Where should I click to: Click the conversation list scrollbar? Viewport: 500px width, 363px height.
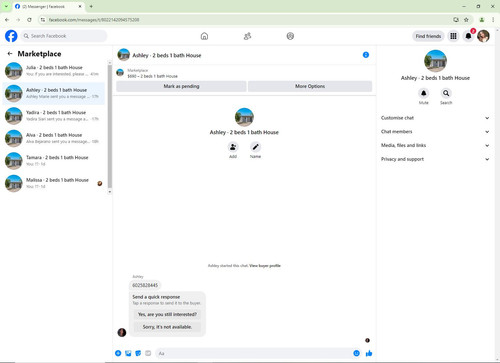(110, 127)
